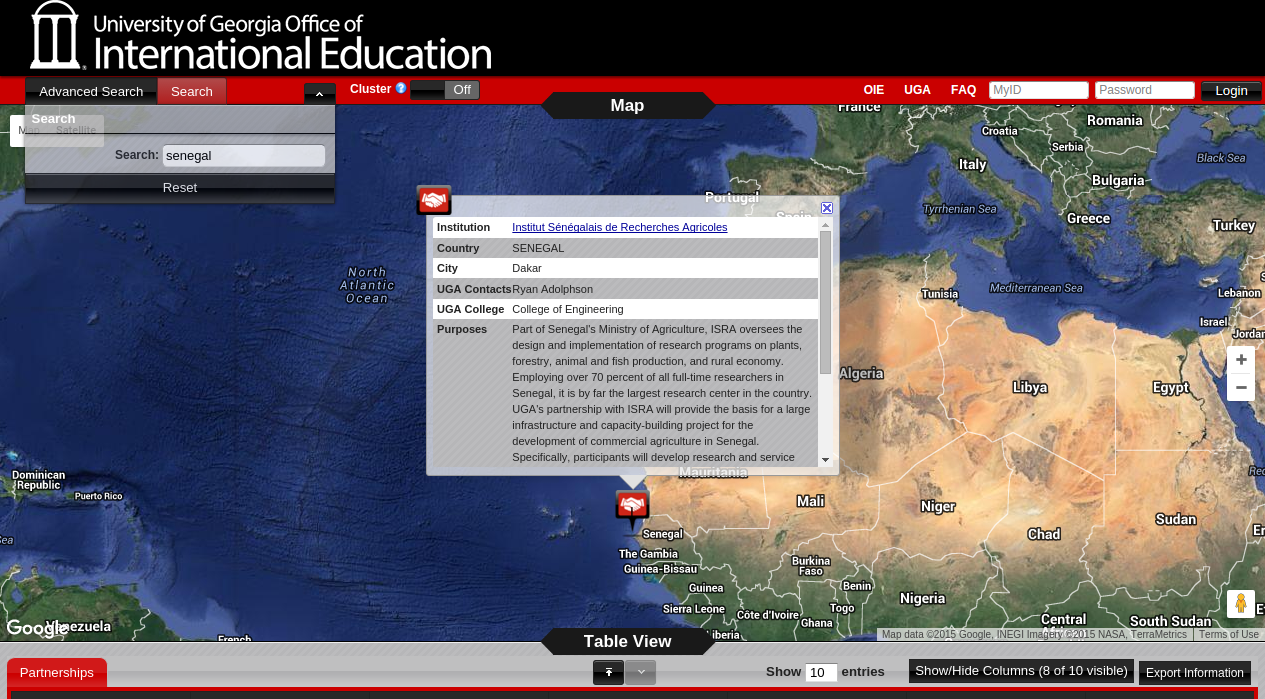Select the handshake marker in the North Atlantic
This screenshot has height=699, width=1265.
coord(434,201)
